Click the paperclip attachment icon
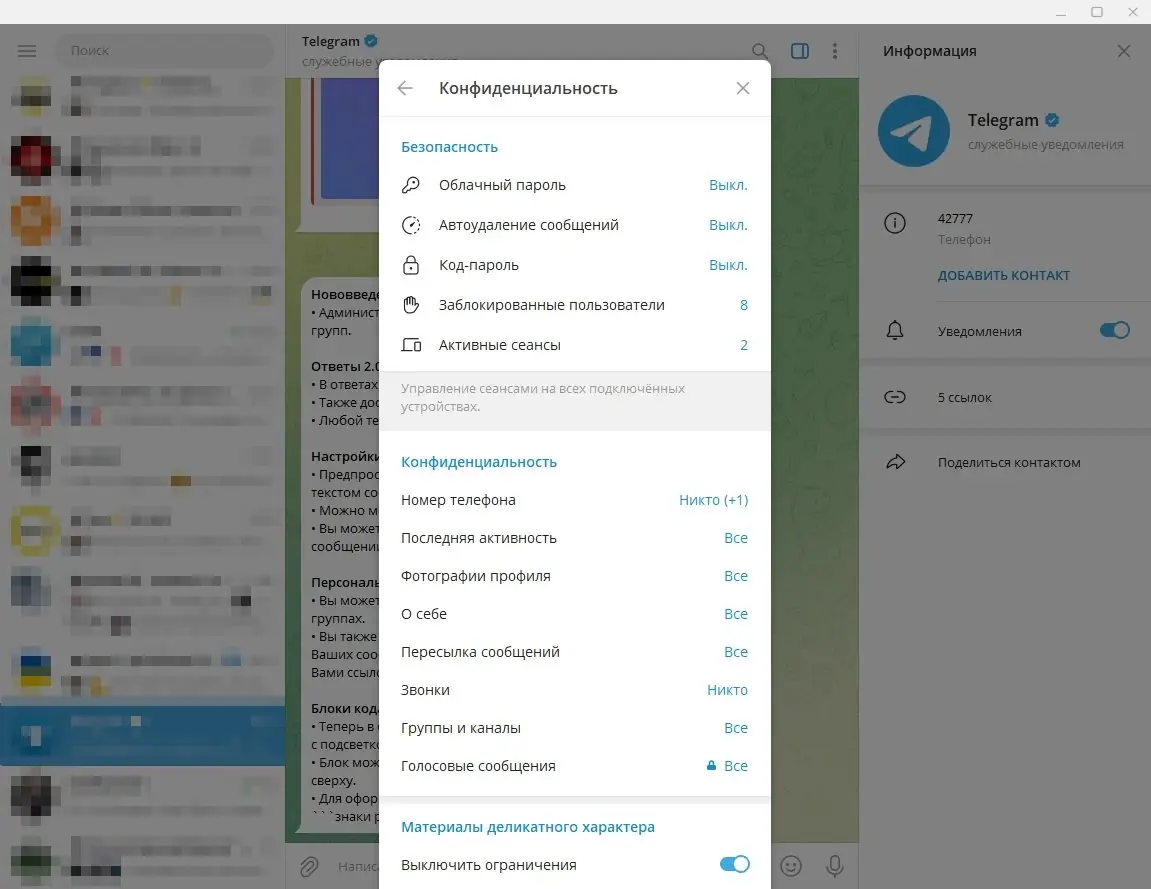This screenshot has width=1151, height=889. 310,865
